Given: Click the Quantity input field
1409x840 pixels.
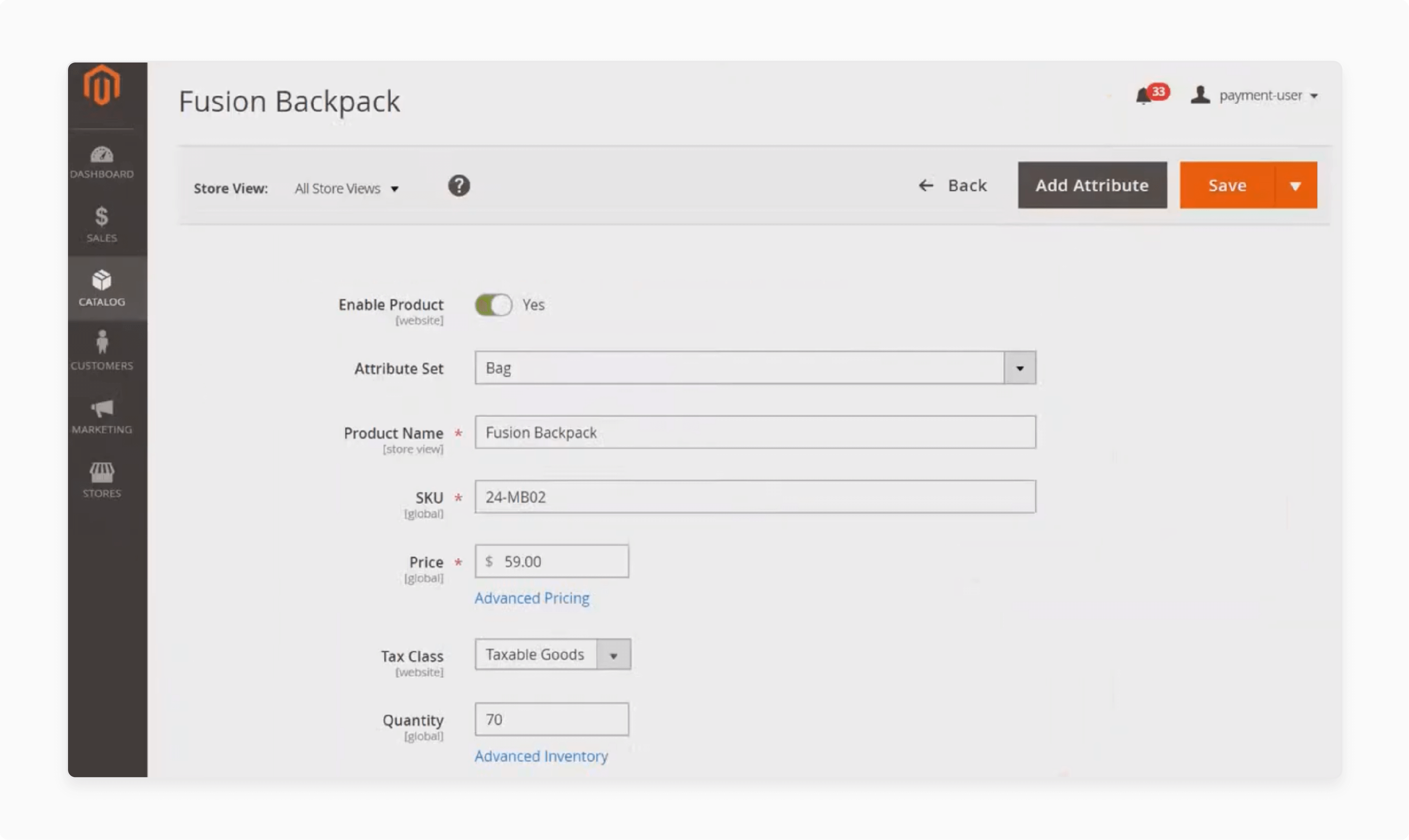Looking at the screenshot, I should coord(551,719).
